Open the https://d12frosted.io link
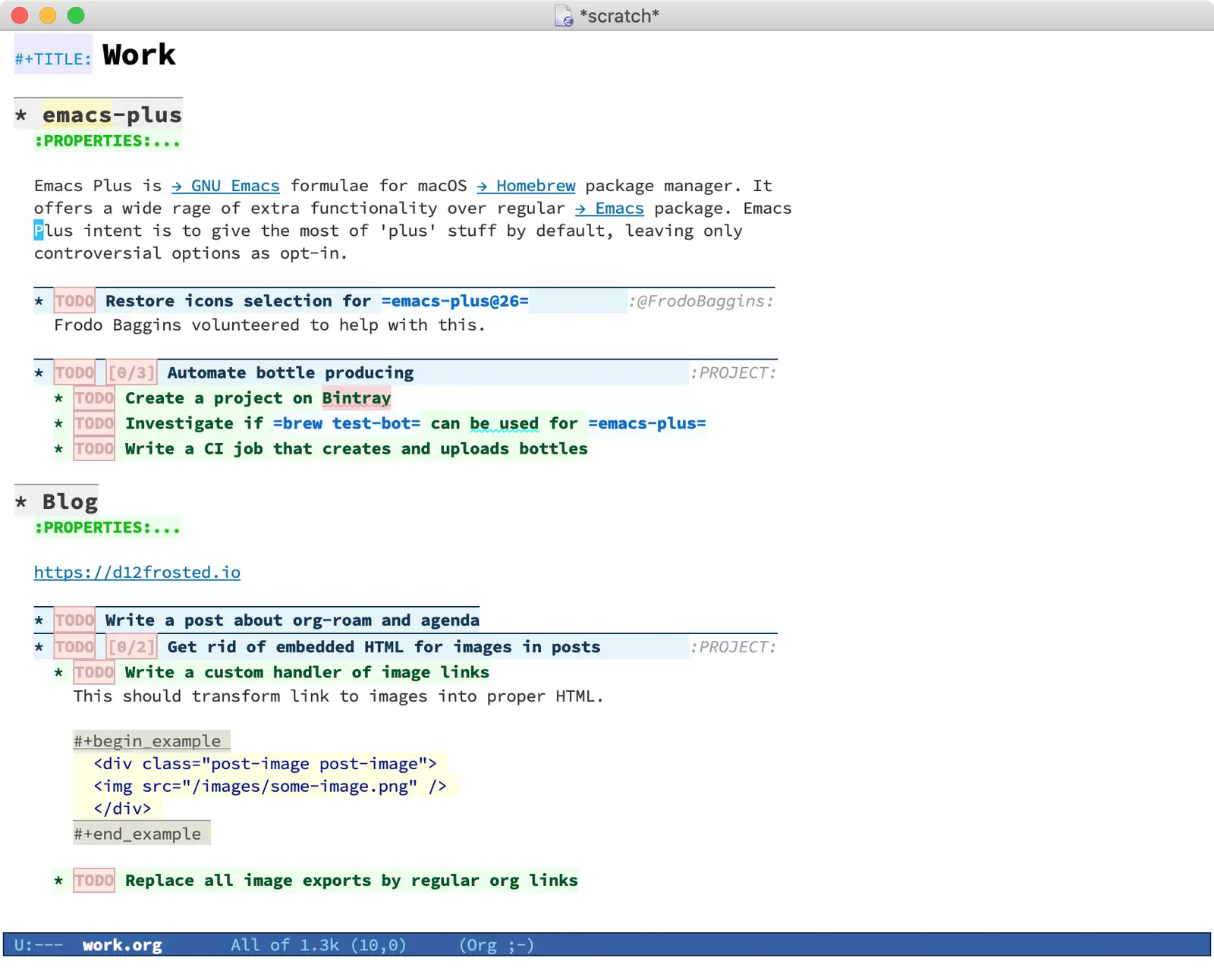The height and width of the screenshot is (980, 1214). point(137,573)
